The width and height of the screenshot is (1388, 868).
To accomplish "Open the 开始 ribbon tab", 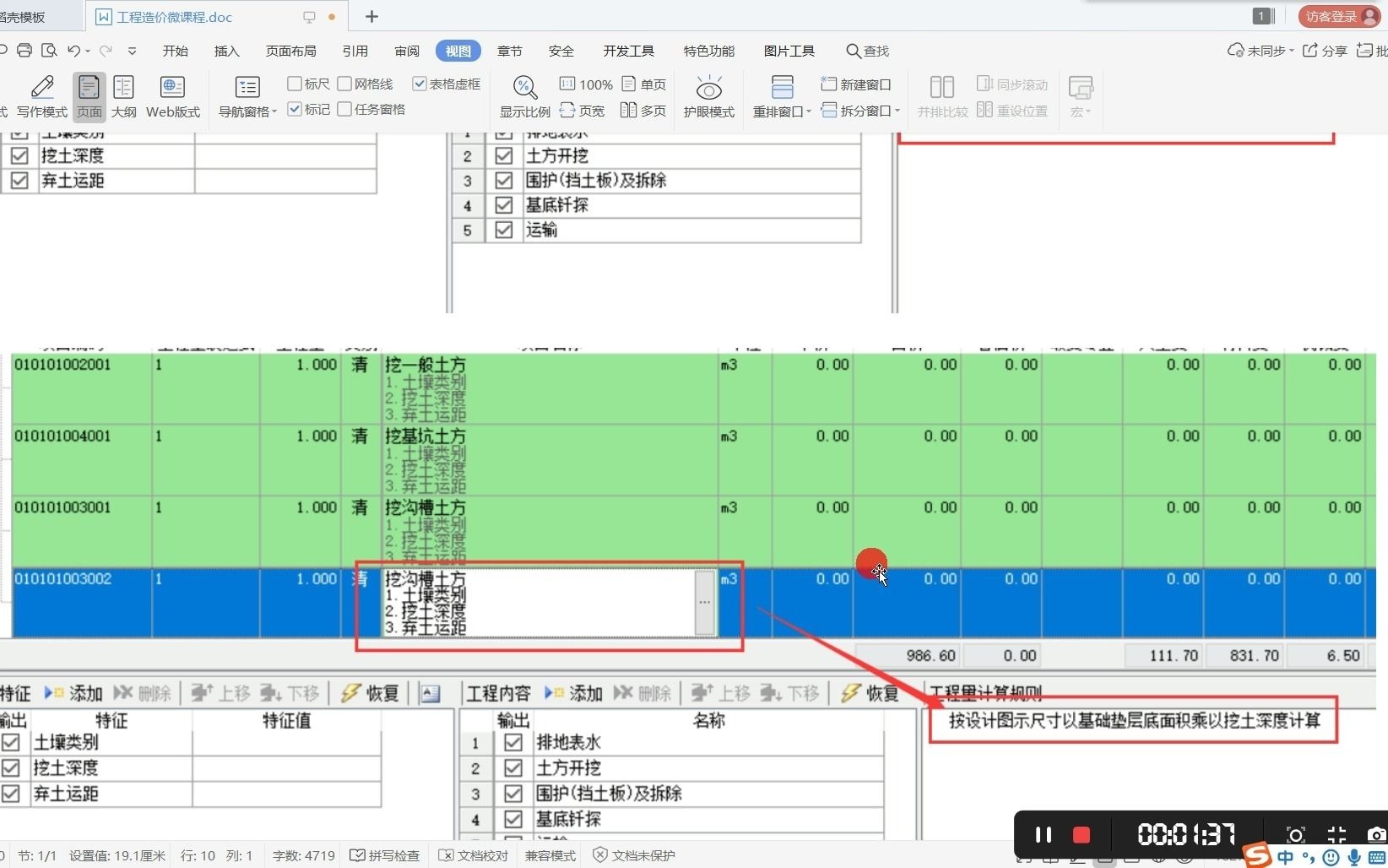I will pos(175,51).
